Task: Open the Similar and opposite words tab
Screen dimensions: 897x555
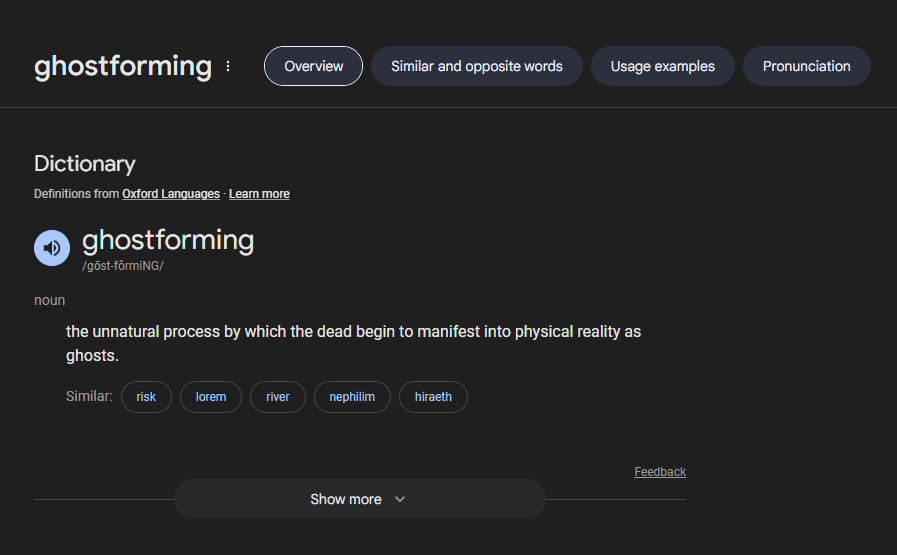Action: 476,66
